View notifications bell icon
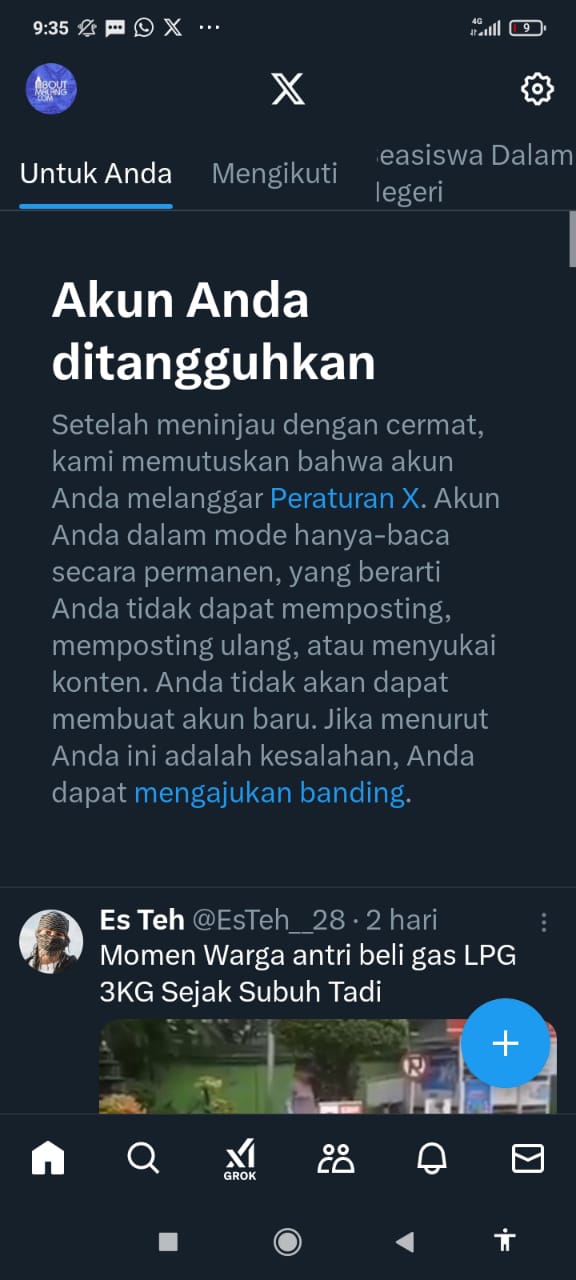This screenshot has width=576, height=1280. tap(432, 1158)
